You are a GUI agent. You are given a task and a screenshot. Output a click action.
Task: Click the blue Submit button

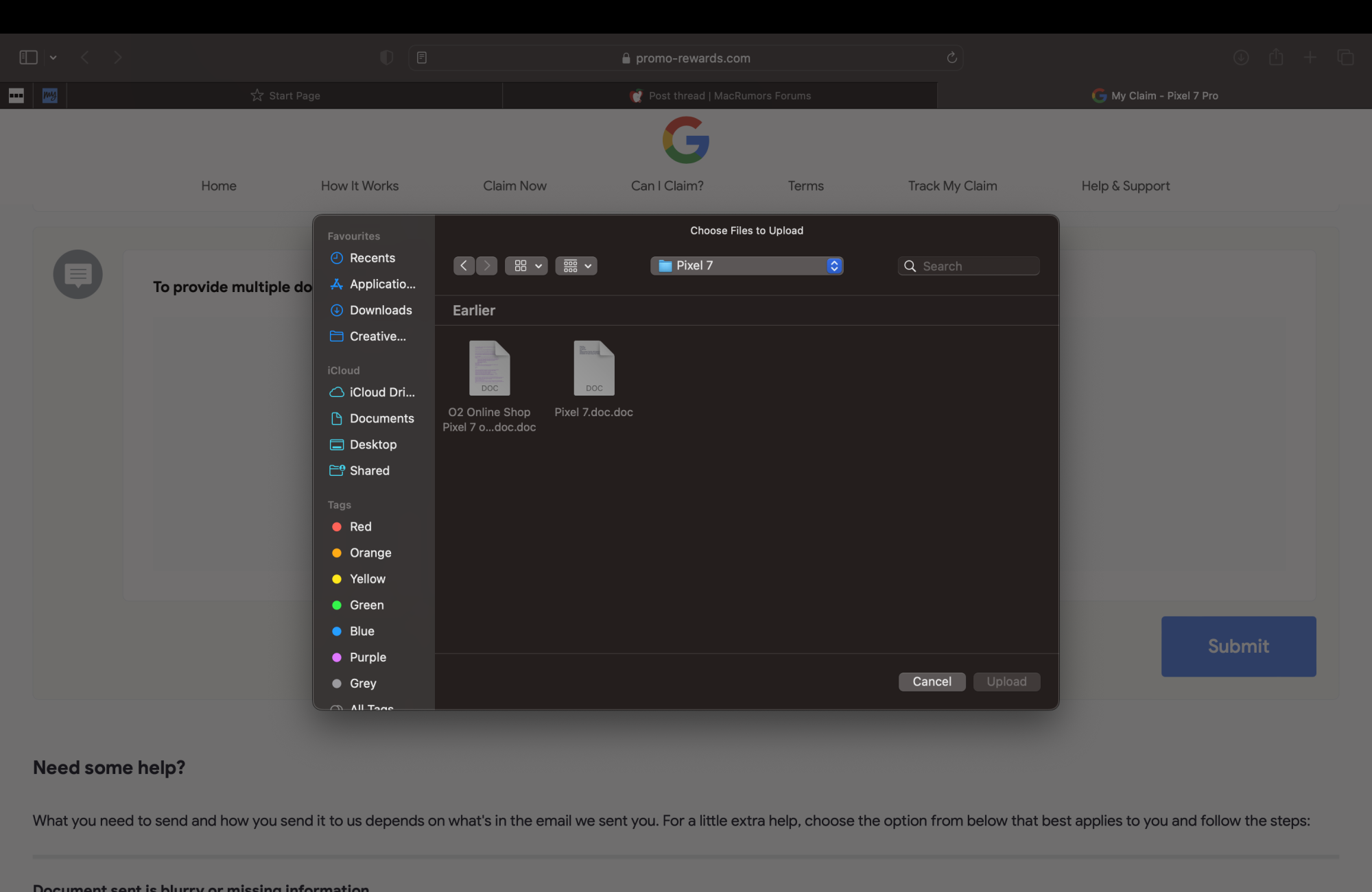[1238, 647]
